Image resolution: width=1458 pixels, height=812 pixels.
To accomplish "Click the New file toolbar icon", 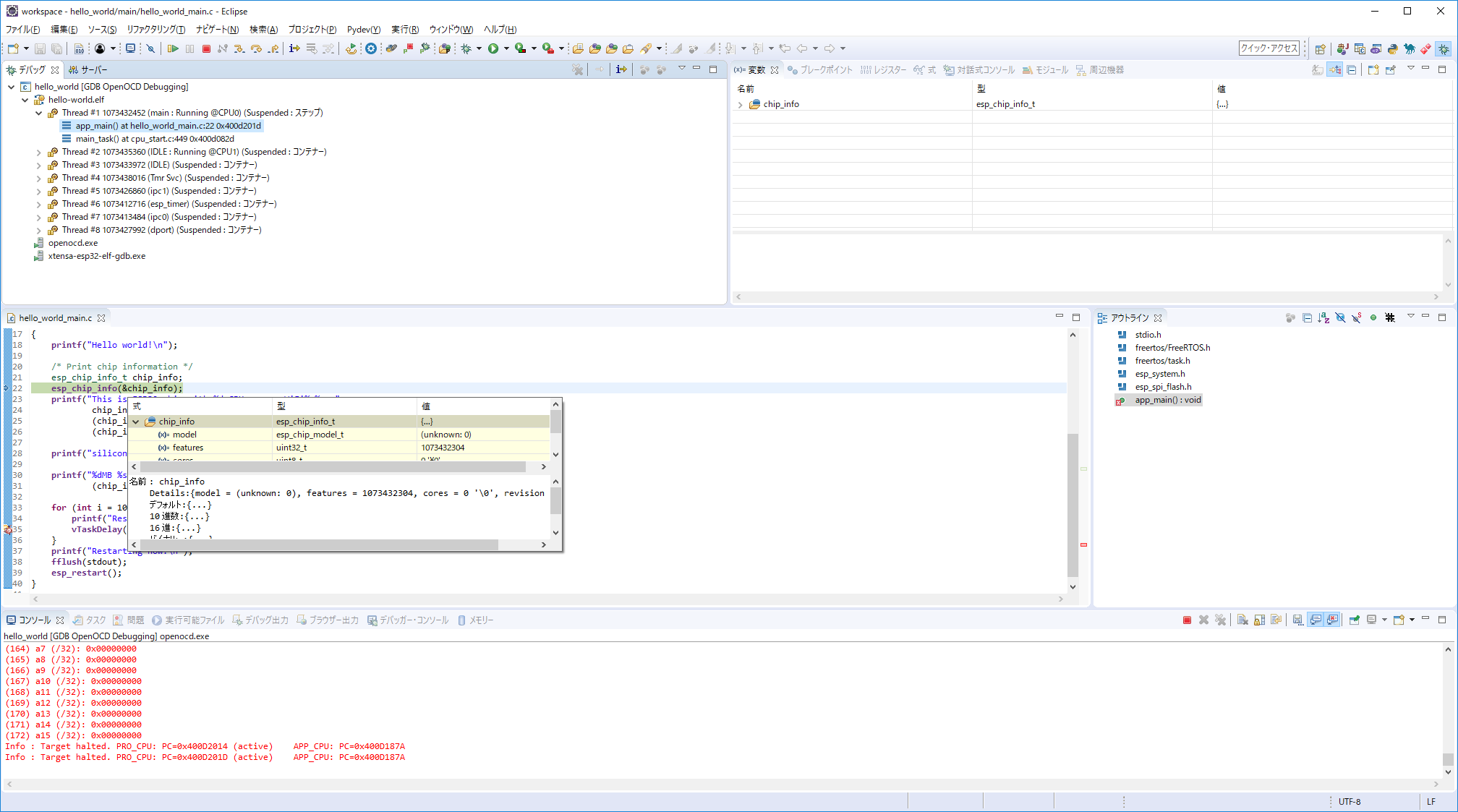I will pos(13,48).
